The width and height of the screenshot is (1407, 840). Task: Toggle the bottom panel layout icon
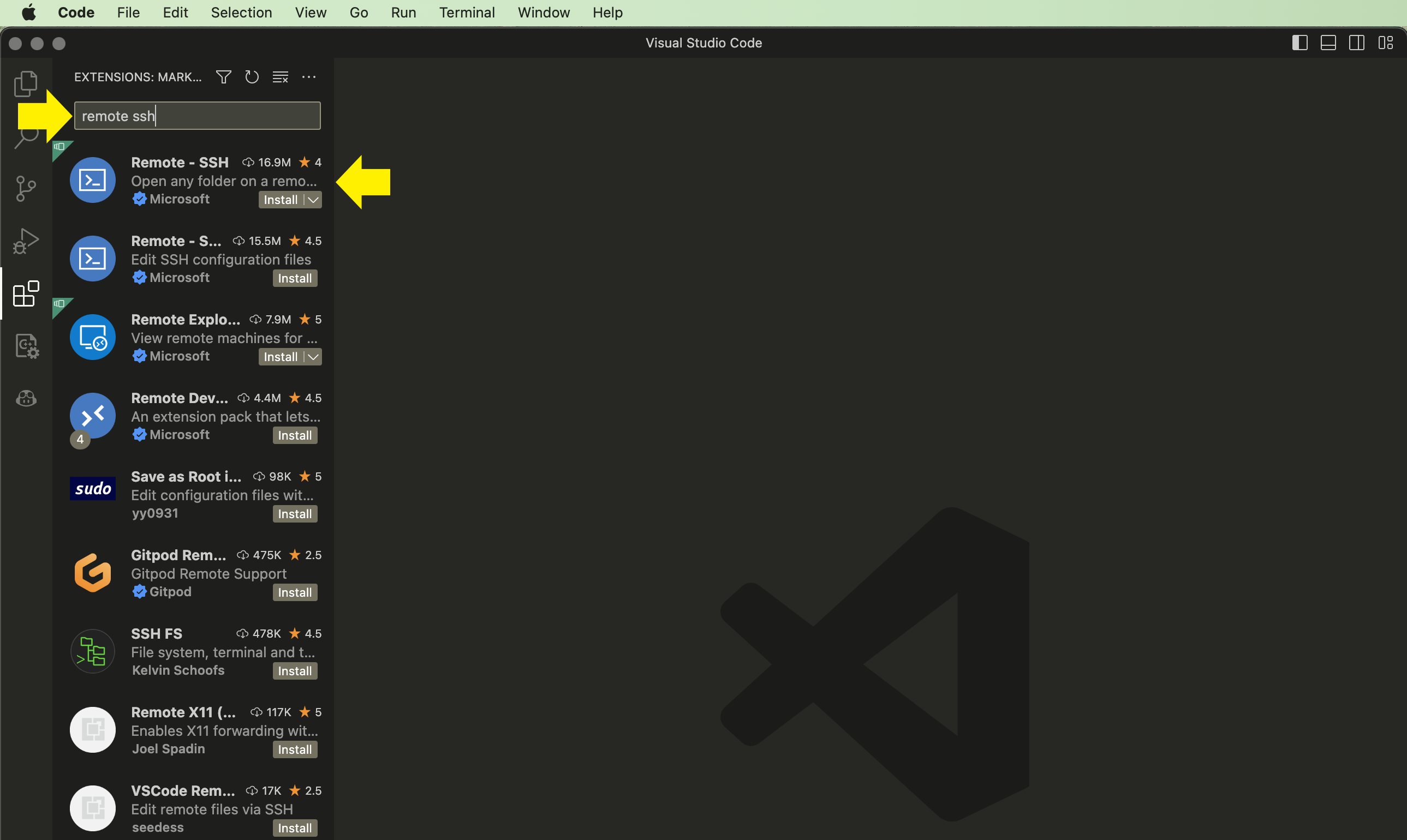(x=1328, y=43)
